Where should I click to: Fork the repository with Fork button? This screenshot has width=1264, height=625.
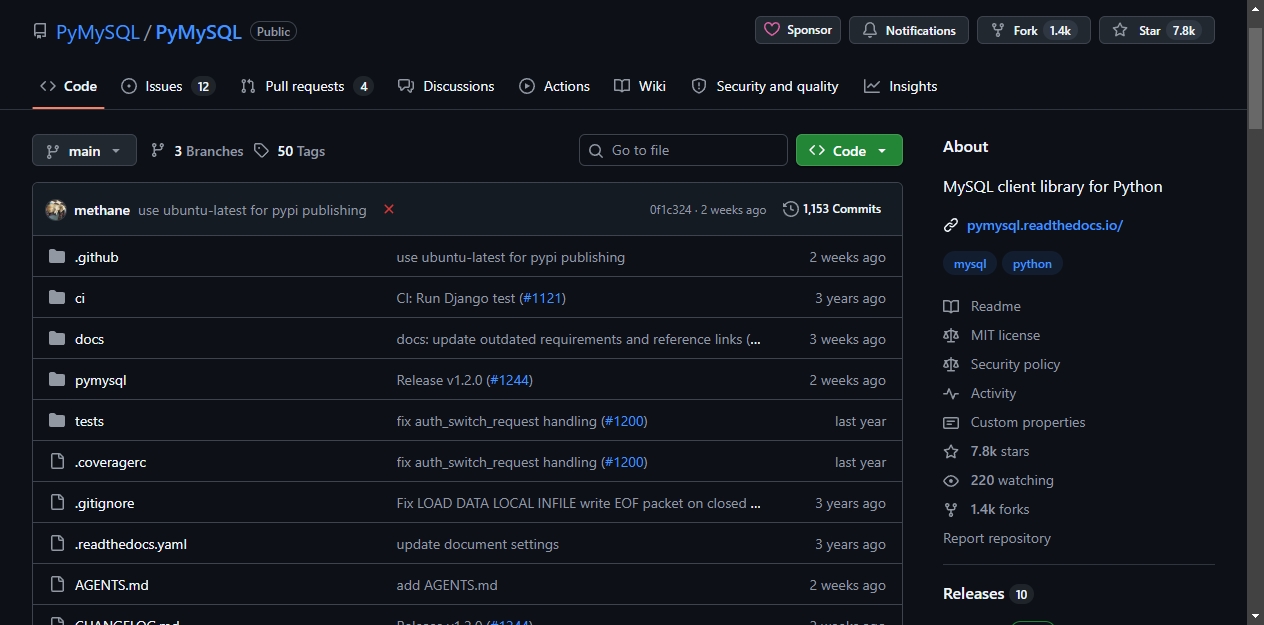pyautogui.click(x=1033, y=30)
